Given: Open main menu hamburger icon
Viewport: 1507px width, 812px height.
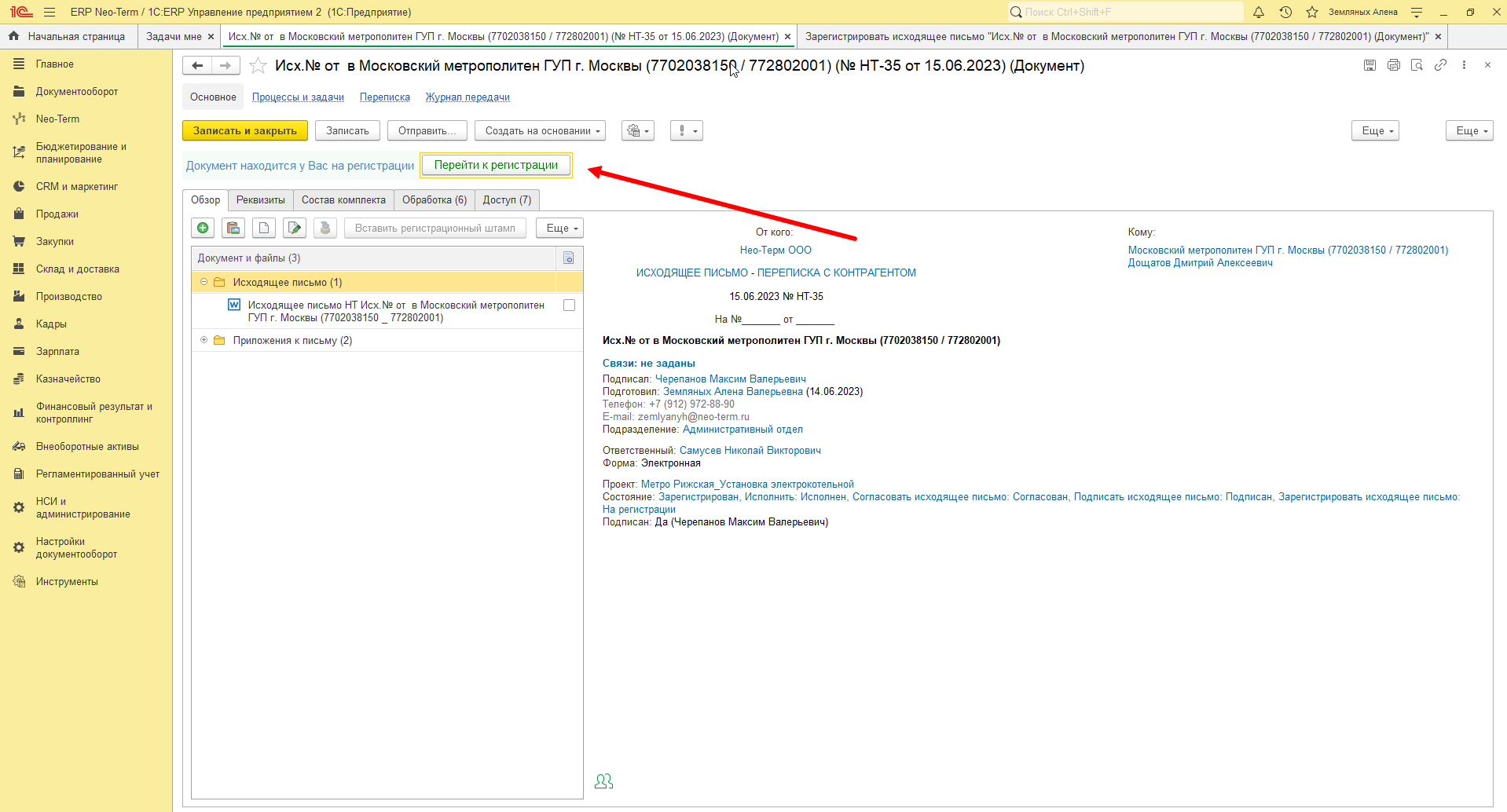Looking at the screenshot, I should pyautogui.click(x=49, y=12).
